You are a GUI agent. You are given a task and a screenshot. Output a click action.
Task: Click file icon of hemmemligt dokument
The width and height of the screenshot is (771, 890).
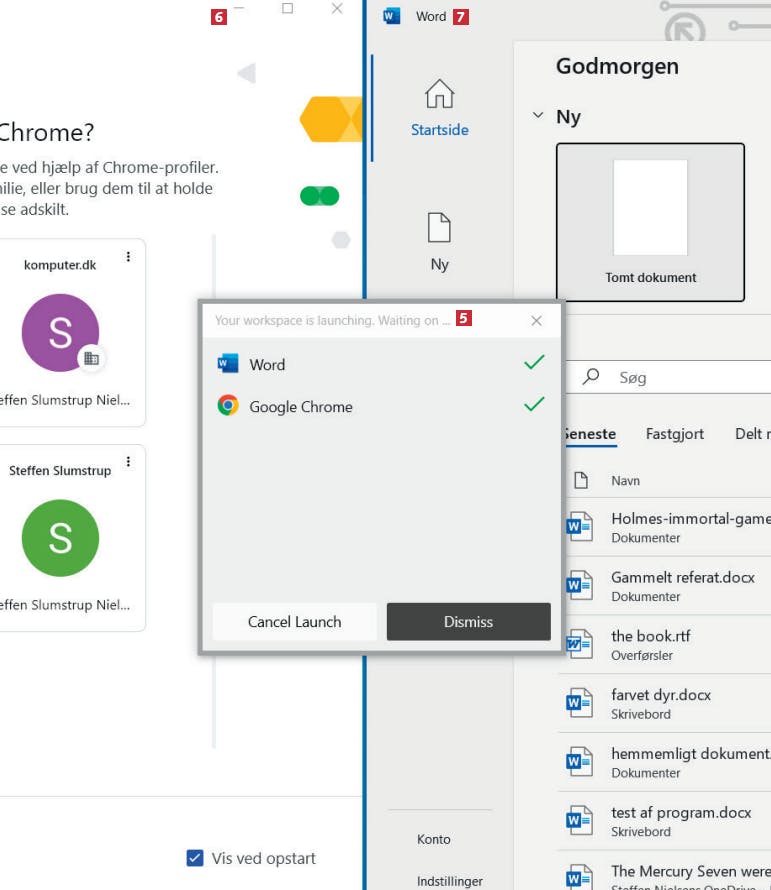(579, 761)
